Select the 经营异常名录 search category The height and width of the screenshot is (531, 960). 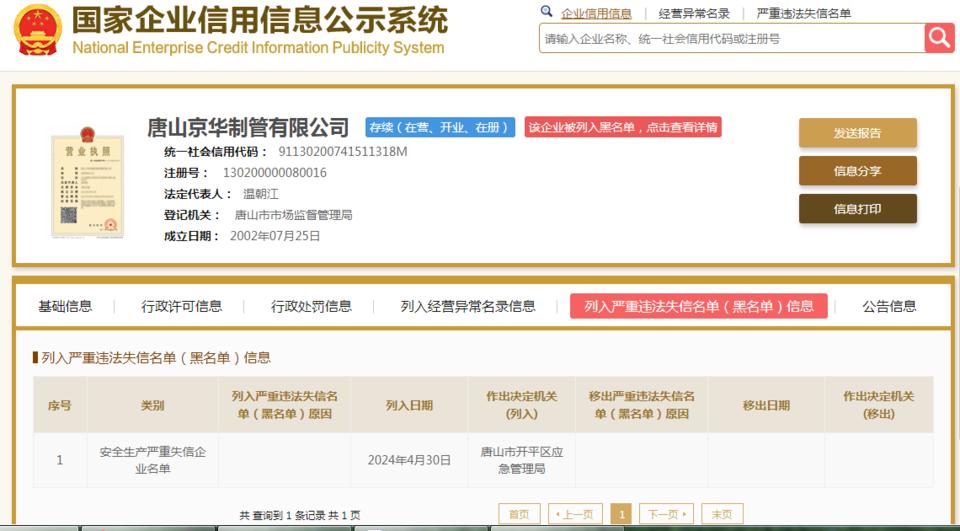(x=694, y=13)
